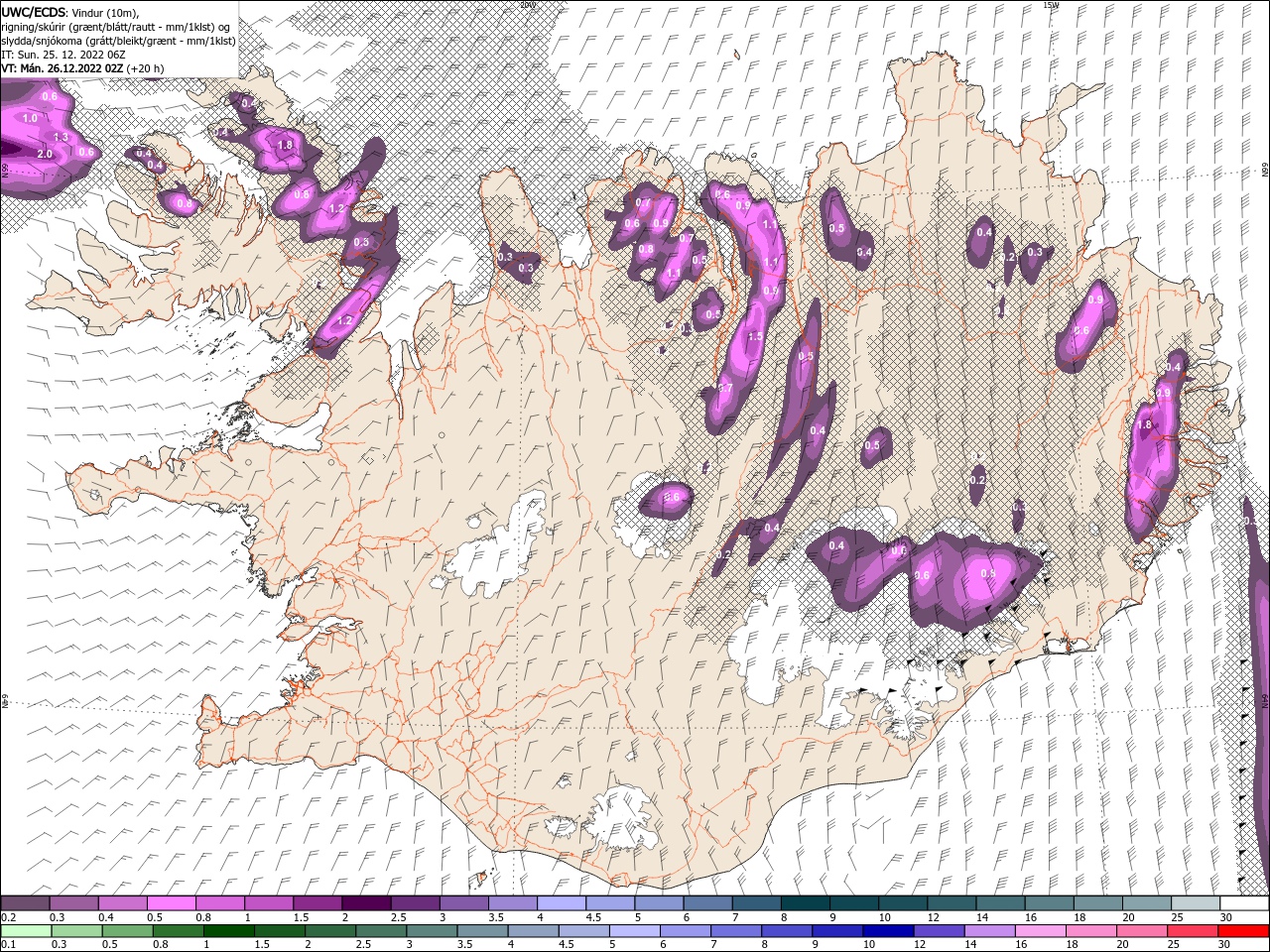Click the 'slydda/snjókoma' legend description line
1270x952 pixels.
click(x=118, y=41)
